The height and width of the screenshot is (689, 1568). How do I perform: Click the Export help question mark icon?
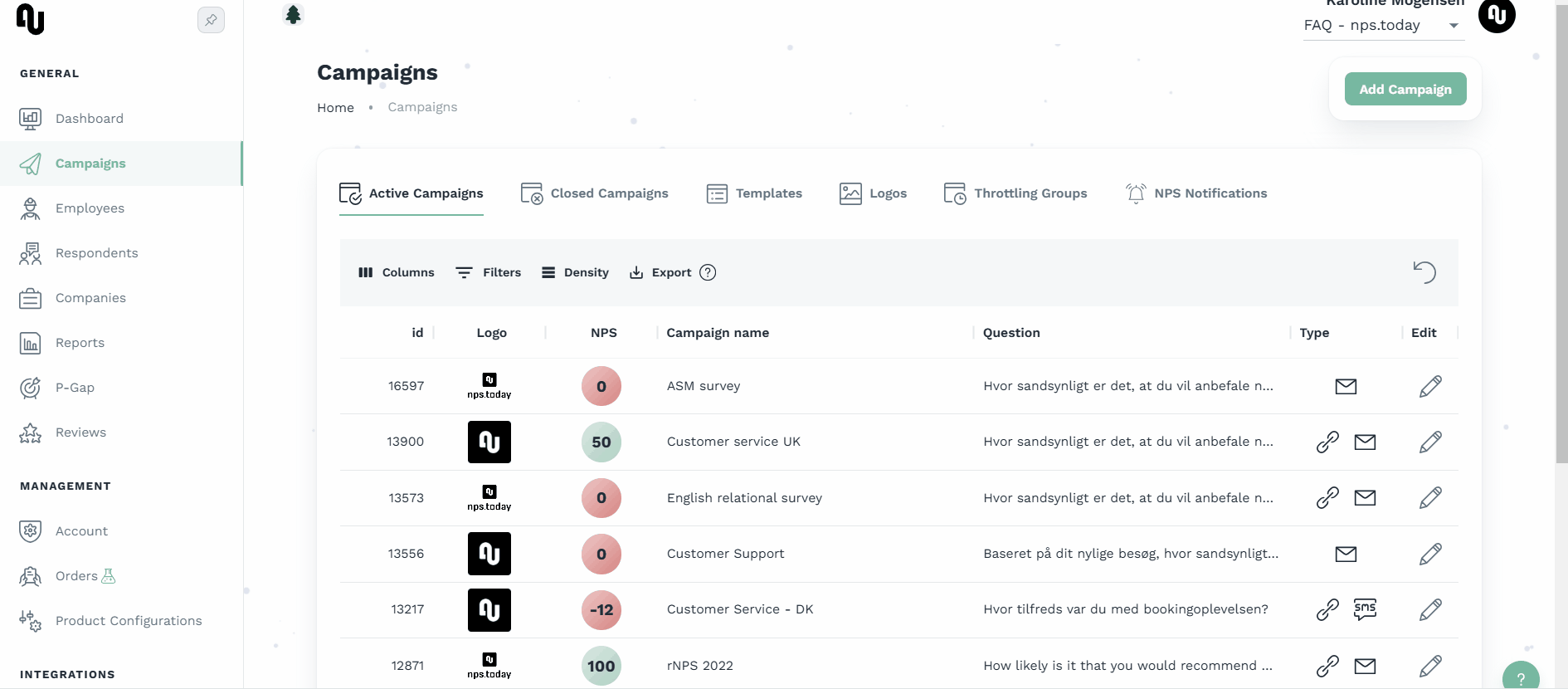pyautogui.click(x=708, y=272)
